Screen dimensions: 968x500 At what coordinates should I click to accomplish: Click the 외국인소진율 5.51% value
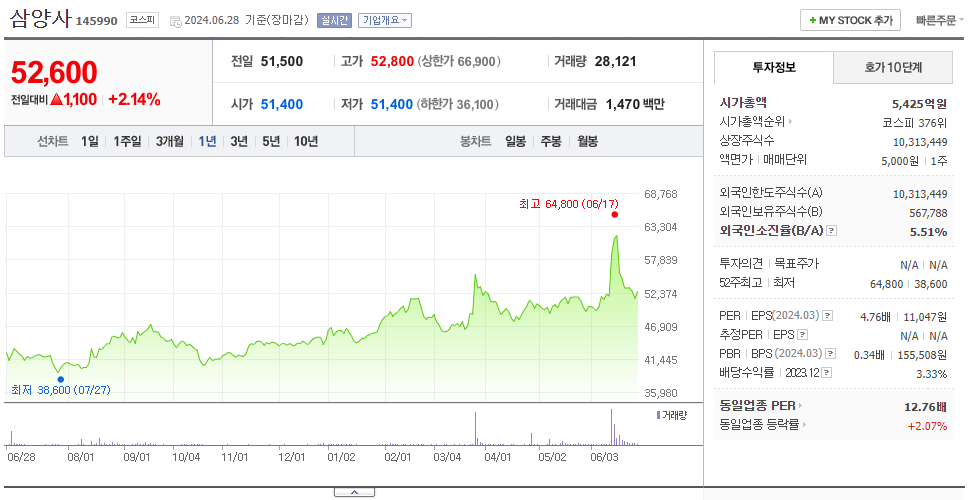point(929,231)
